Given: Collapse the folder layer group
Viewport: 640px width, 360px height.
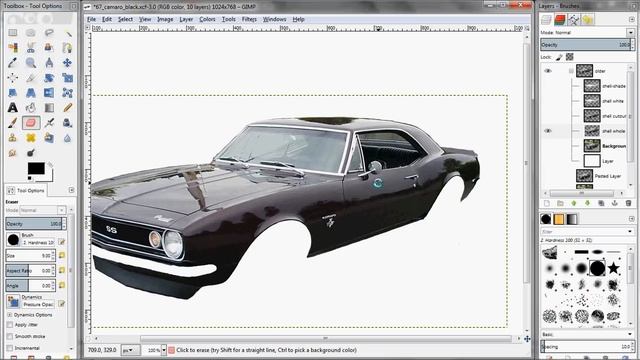Looking at the screenshot, I should tap(571, 71).
